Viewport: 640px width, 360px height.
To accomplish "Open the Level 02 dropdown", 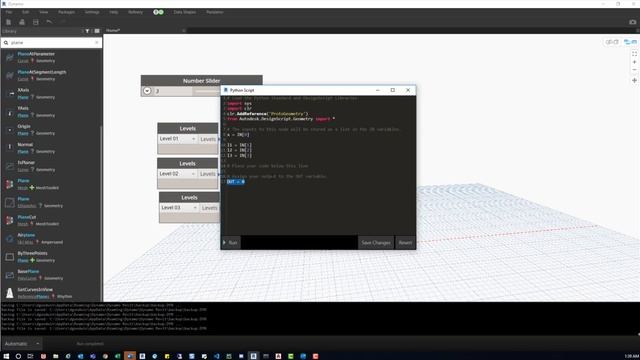I will tap(178, 174).
